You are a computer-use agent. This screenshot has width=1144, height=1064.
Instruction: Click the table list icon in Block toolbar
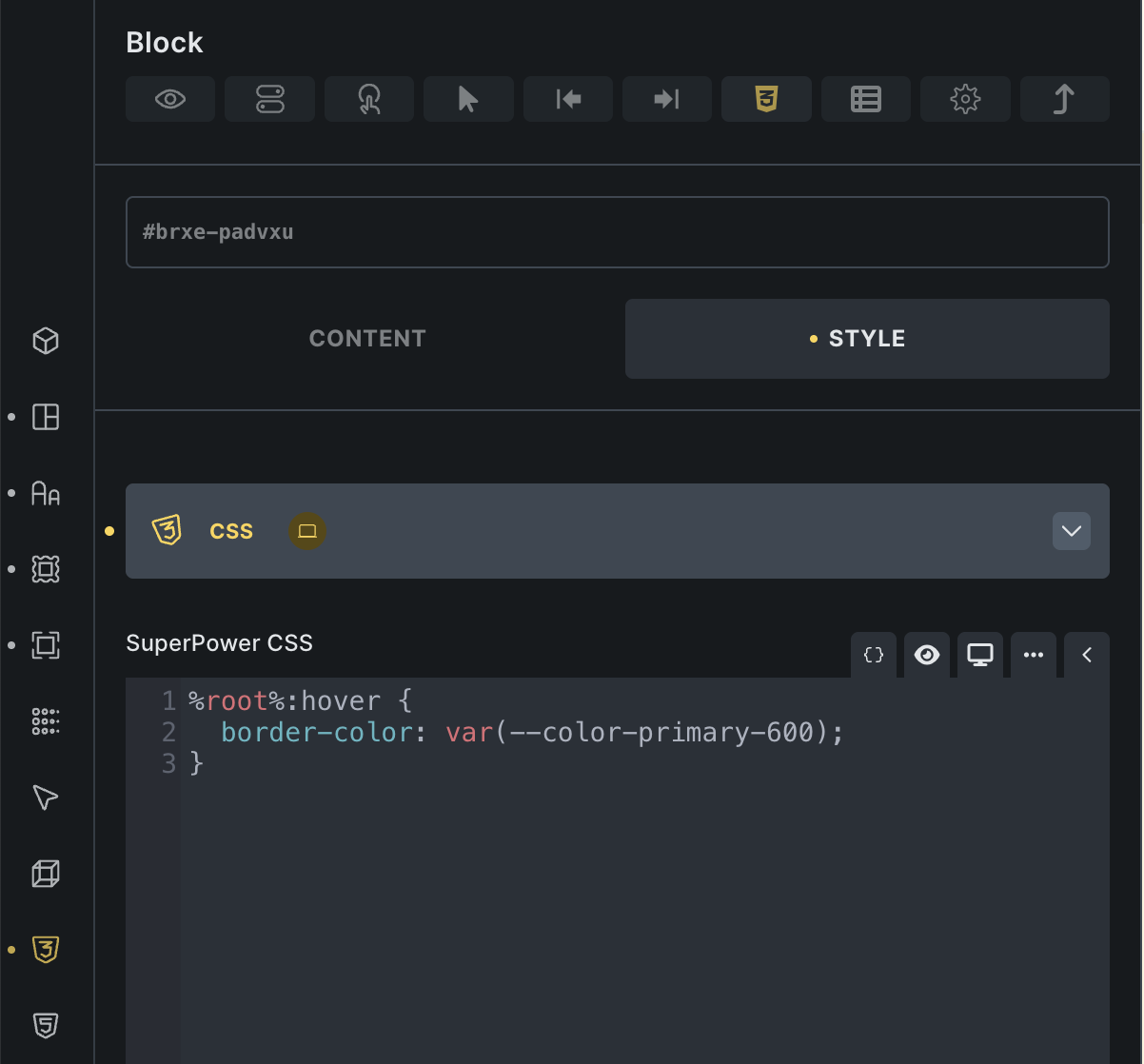pos(866,99)
